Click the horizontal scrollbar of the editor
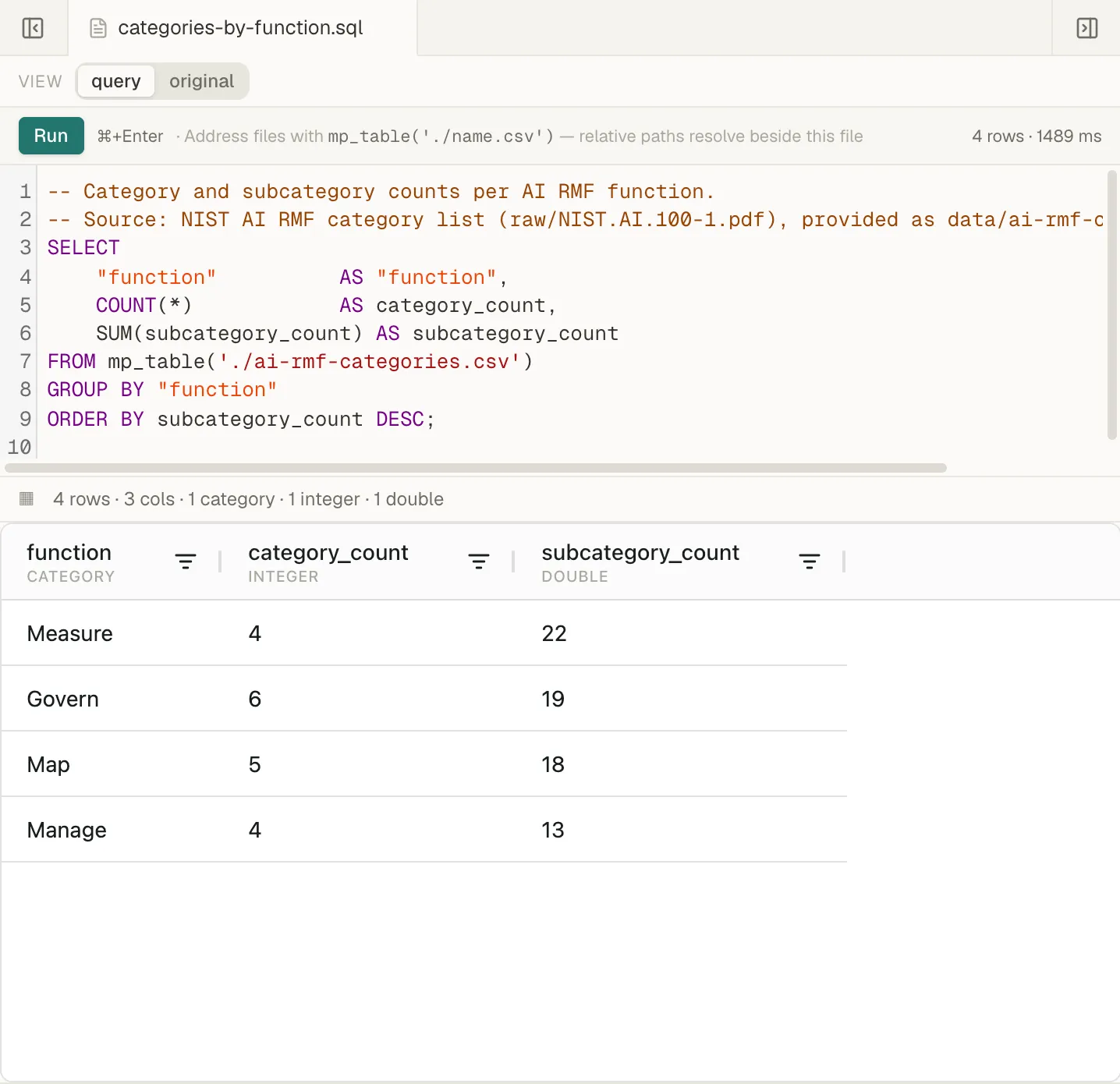This screenshot has width=1120, height=1084. pyautogui.click(x=476, y=468)
